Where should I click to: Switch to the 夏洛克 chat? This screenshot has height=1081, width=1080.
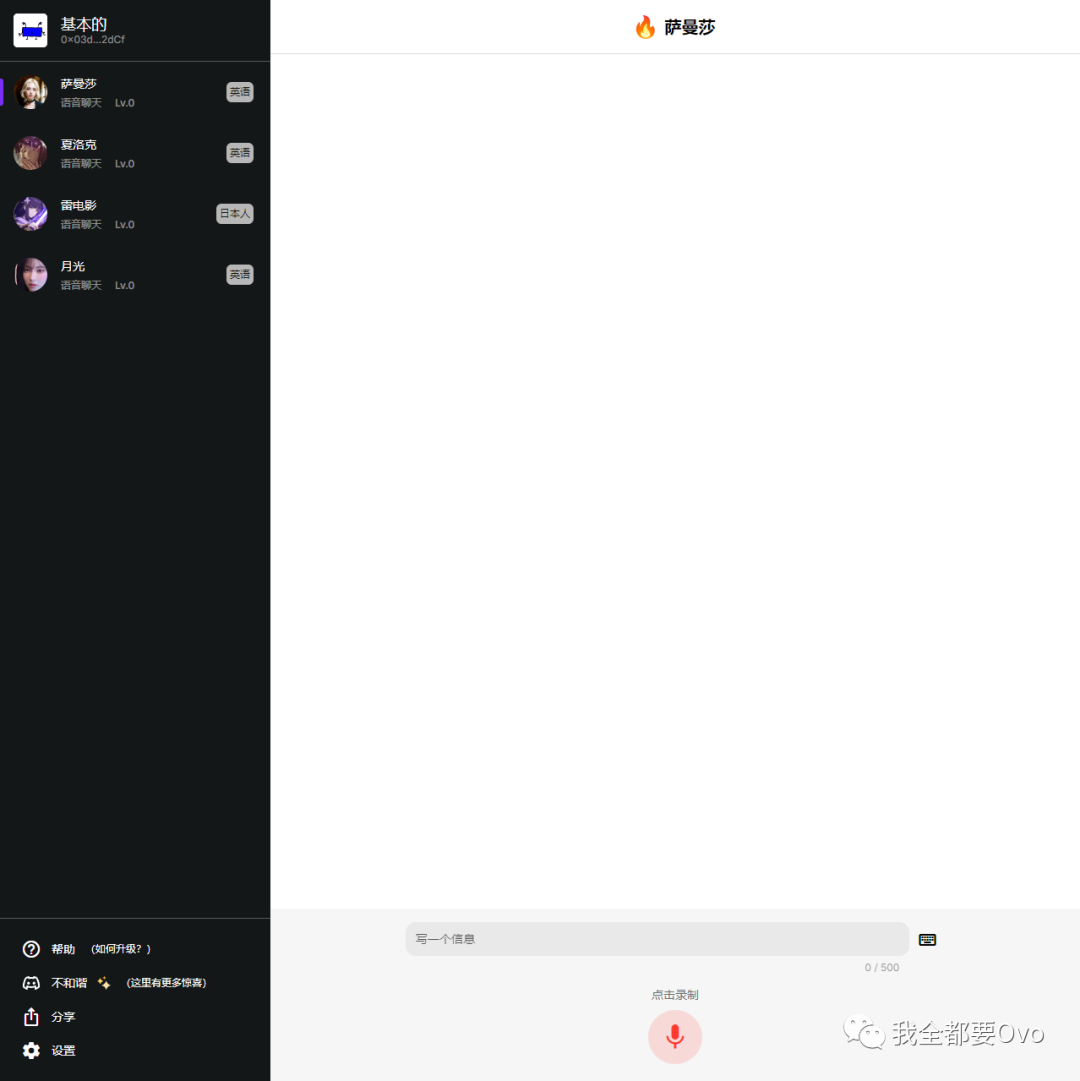pyautogui.click(x=135, y=153)
